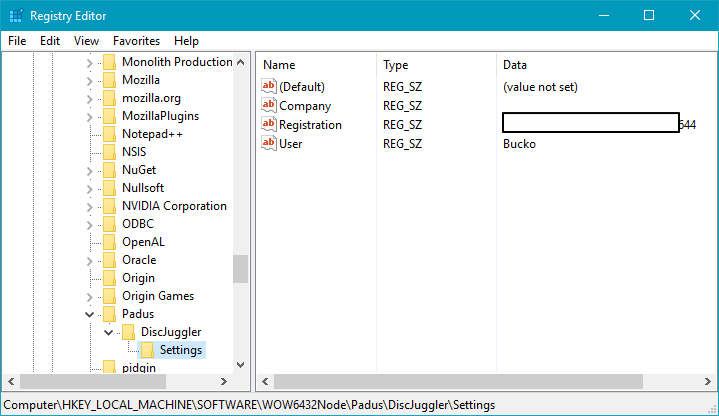Expand the Monolith Production key
The height and width of the screenshot is (416, 719).
coord(89,63)
